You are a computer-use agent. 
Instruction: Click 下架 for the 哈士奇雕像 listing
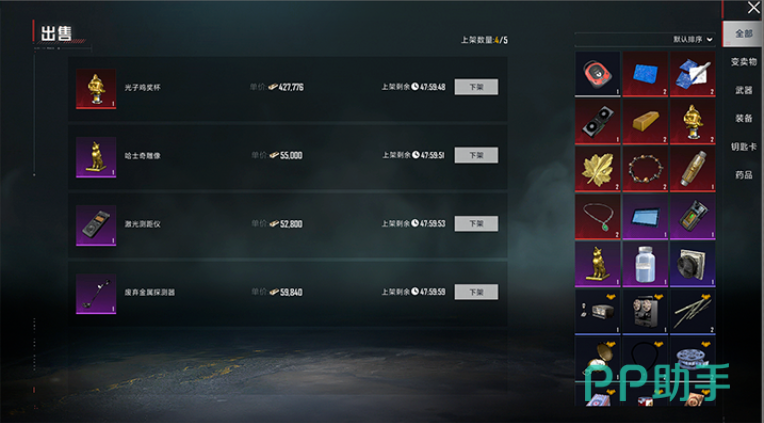[x=476, y=155]
